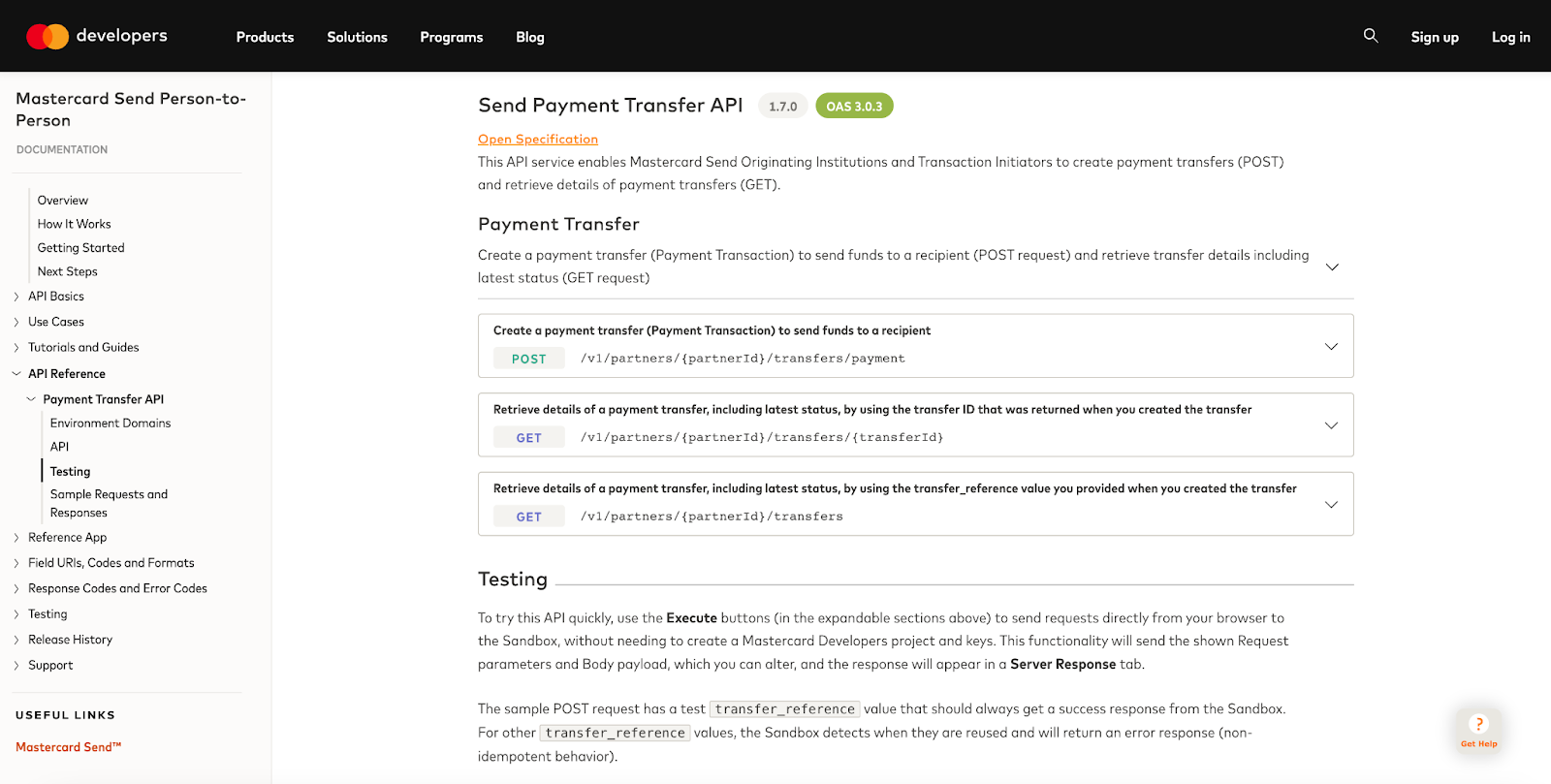Expand the POST transfers/payment endpoint chevron
Screen dimensions: 1551x784
click(x=1331, y=346)
